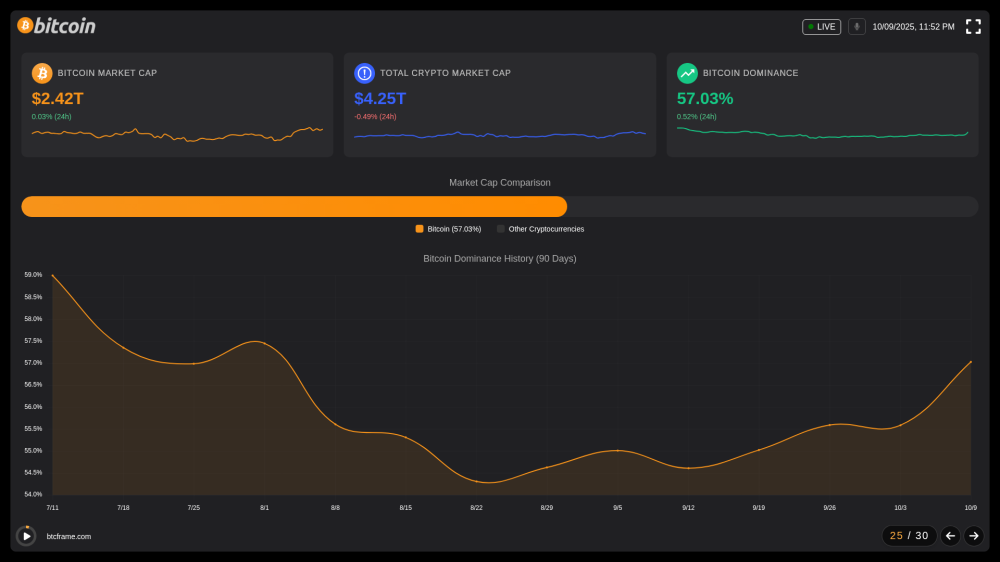The image size is (1000, 562).
Task: Toggle Other Cryptocurrencies legend entry
Action: tap(540, 229)
